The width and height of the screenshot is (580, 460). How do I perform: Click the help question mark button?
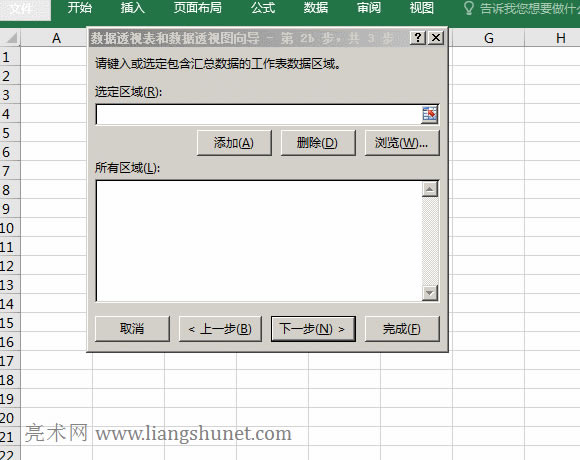click(x=418, y=38)
